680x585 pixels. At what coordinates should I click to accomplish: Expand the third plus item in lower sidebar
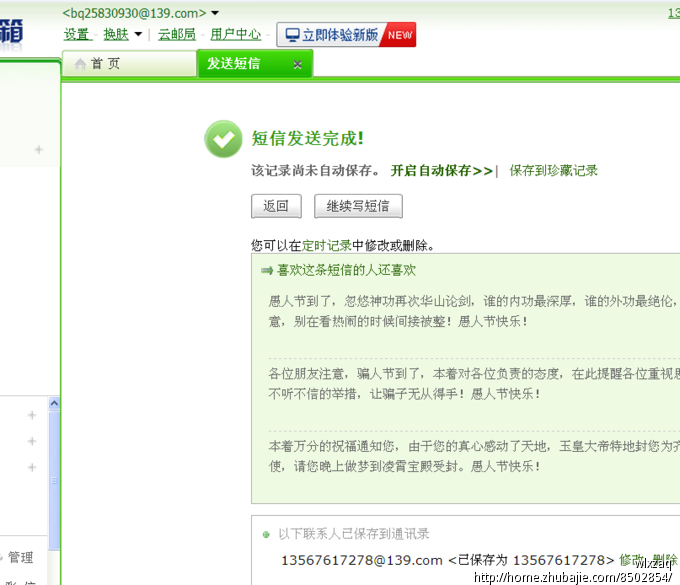pos(32,467)
